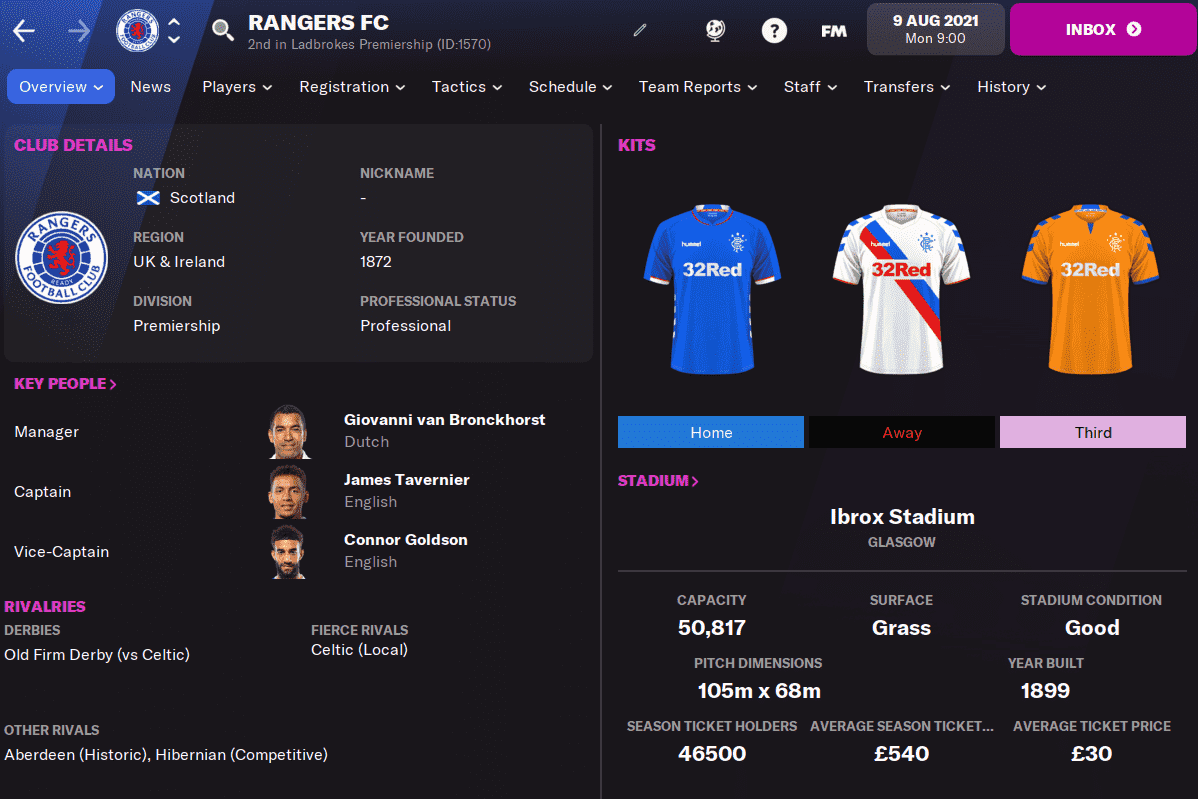Open the Overview menu
Screen dimensions: 1198x799
pyautogui.click(x=61, y=87)
